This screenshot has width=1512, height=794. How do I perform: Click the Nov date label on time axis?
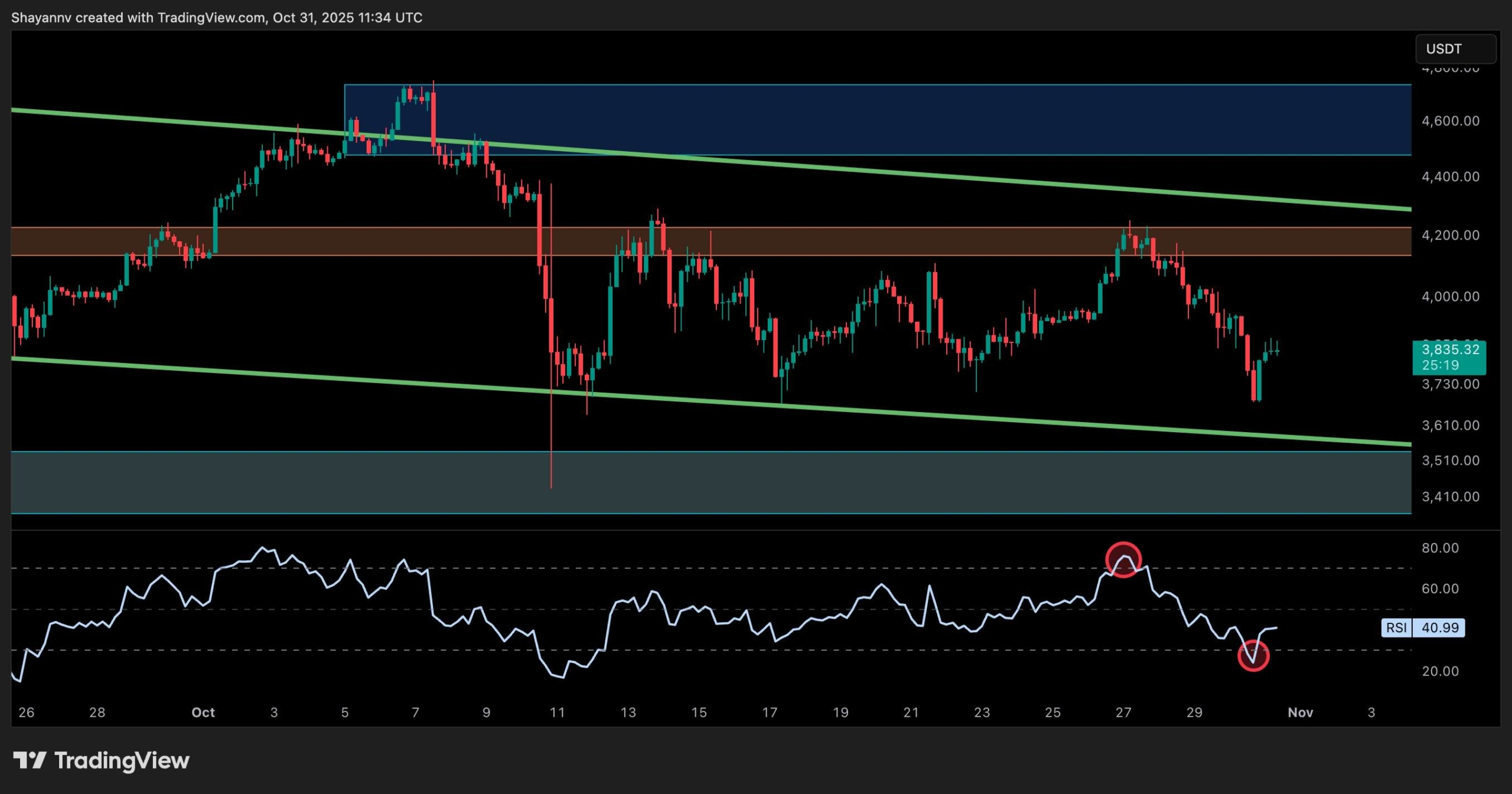coord(1300,713)
